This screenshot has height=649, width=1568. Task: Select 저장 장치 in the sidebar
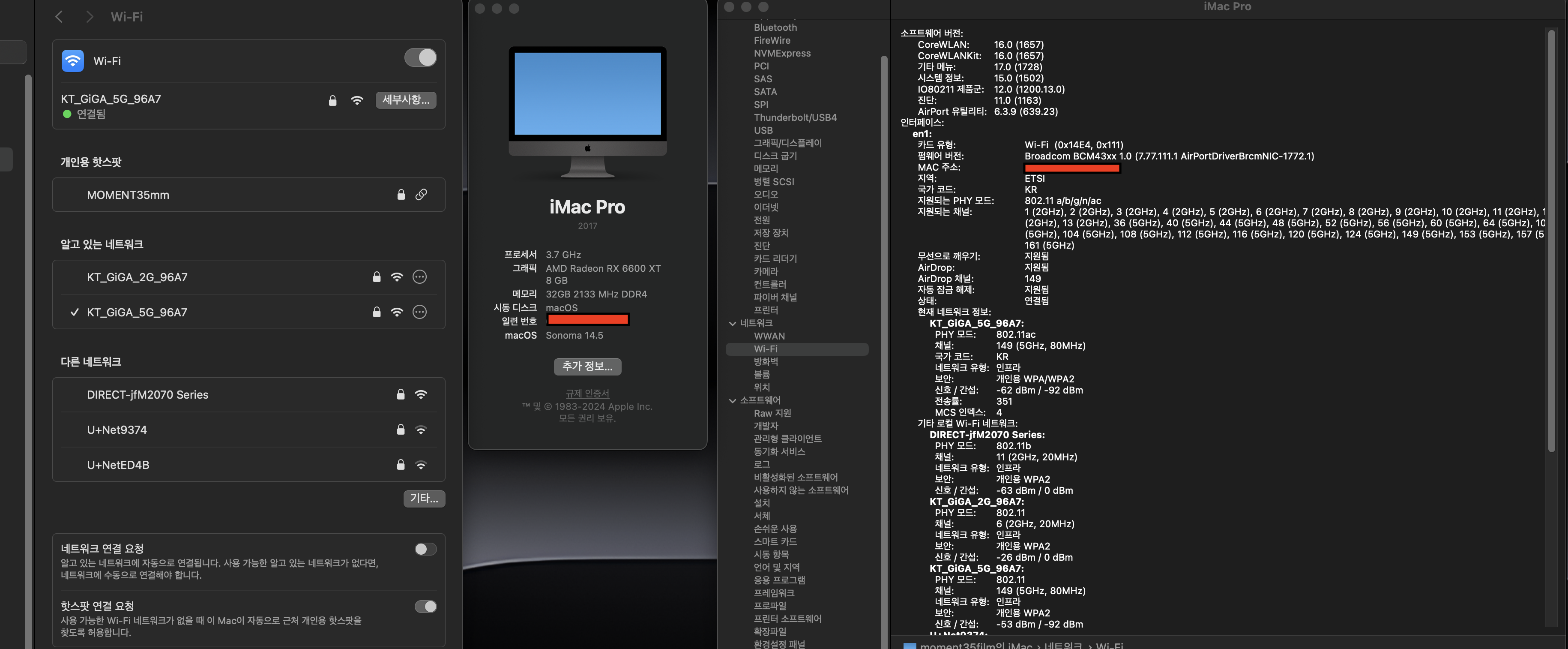(x=771, y=233)
